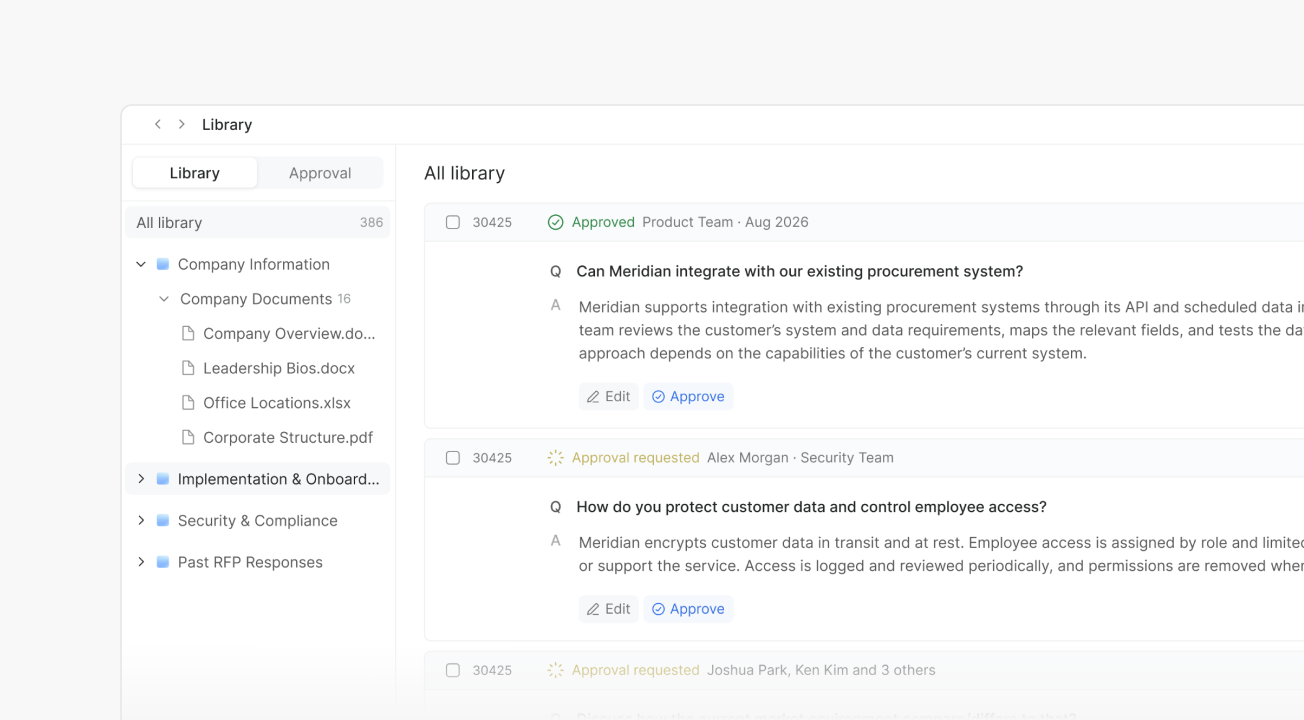Screen dimensions: 1304x720
Task: Click the Approval requested spinner icon for Joshua Park
Action: pyautogui.click(x=556, y=670)
